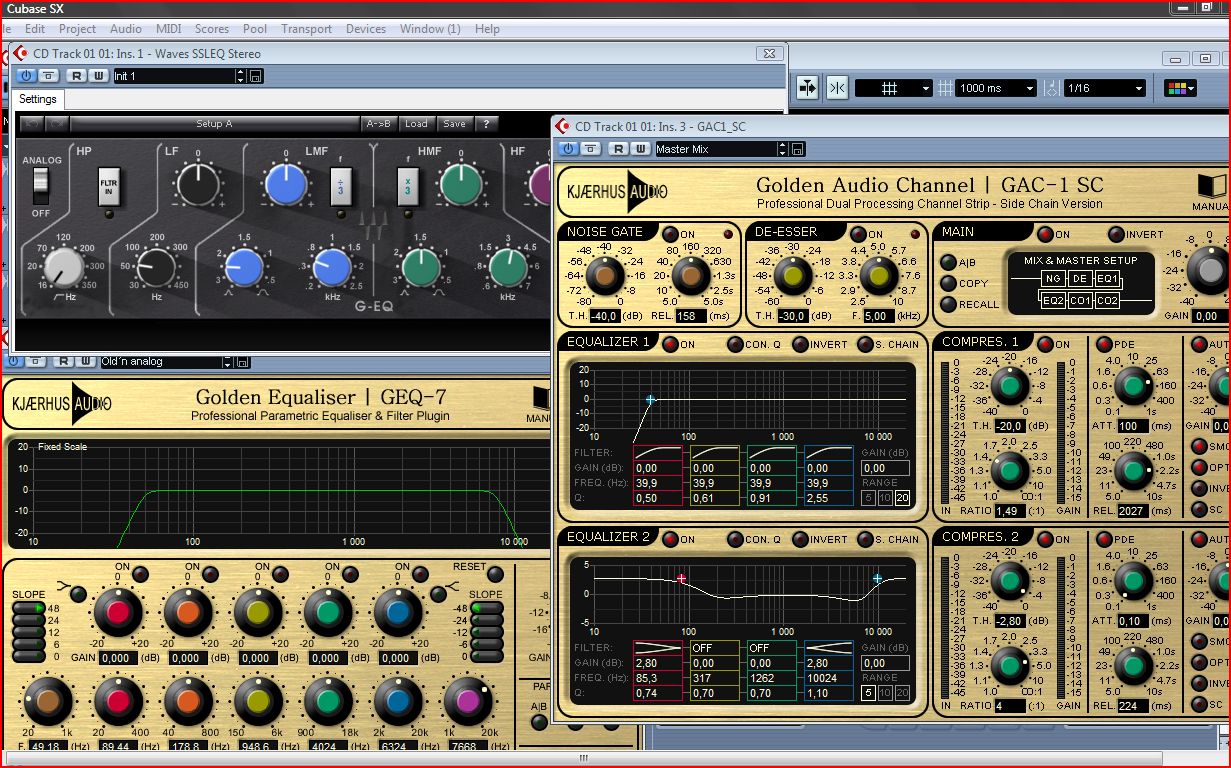Toggle the De-Esser ON LED

tap(860, 234)
